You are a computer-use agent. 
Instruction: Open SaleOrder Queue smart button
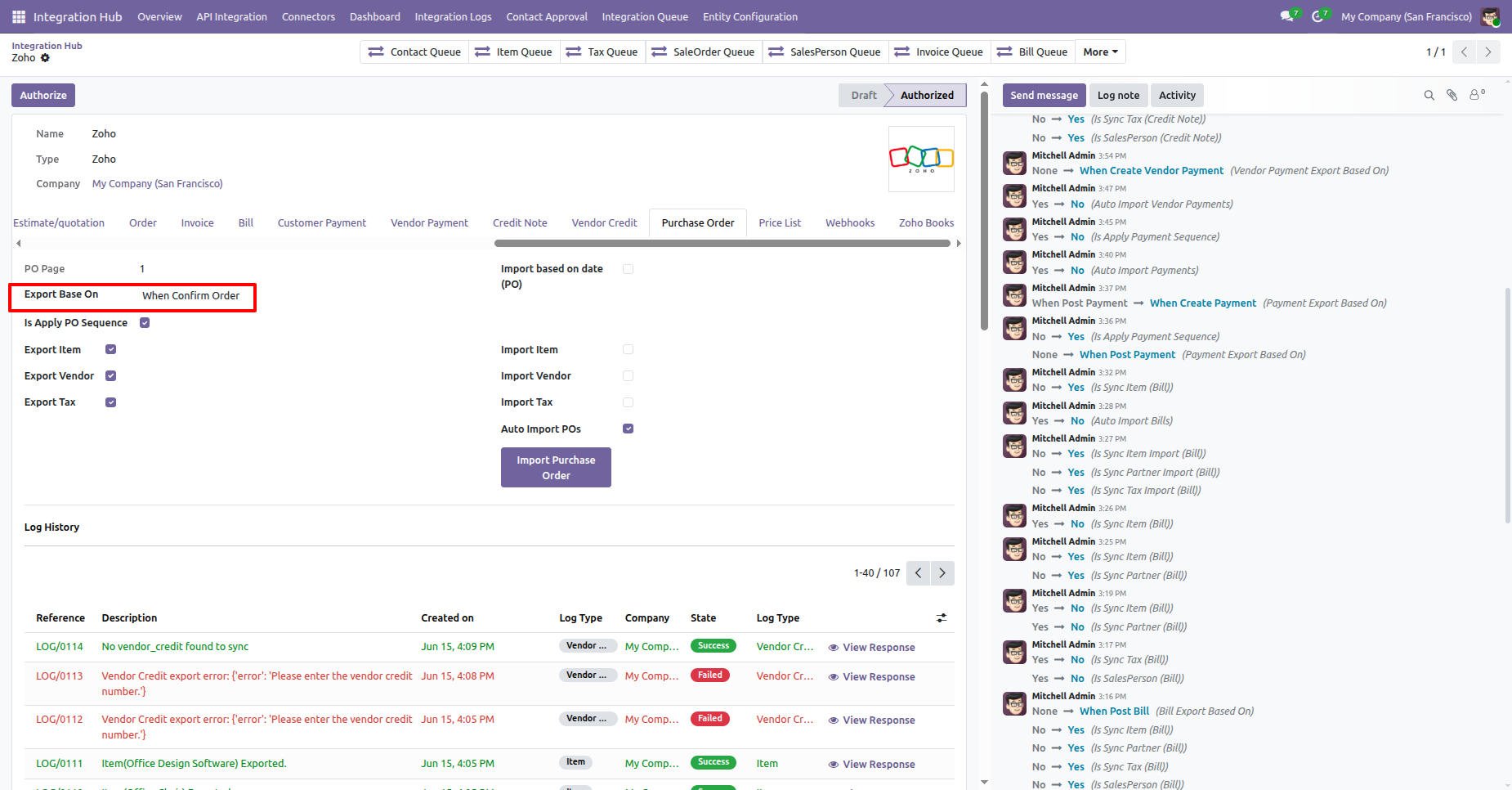[x=704, y=52]
